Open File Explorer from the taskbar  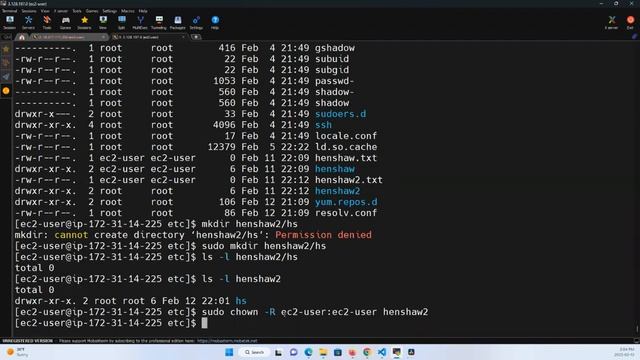click(323, 352)
